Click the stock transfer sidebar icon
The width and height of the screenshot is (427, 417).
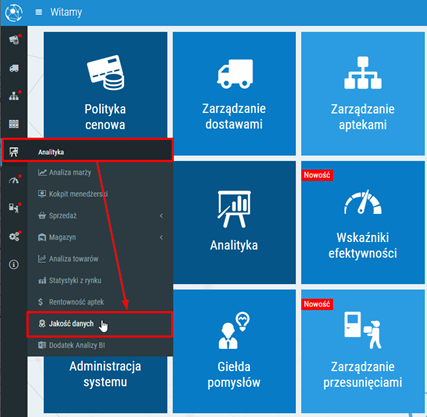pos(14,208)
